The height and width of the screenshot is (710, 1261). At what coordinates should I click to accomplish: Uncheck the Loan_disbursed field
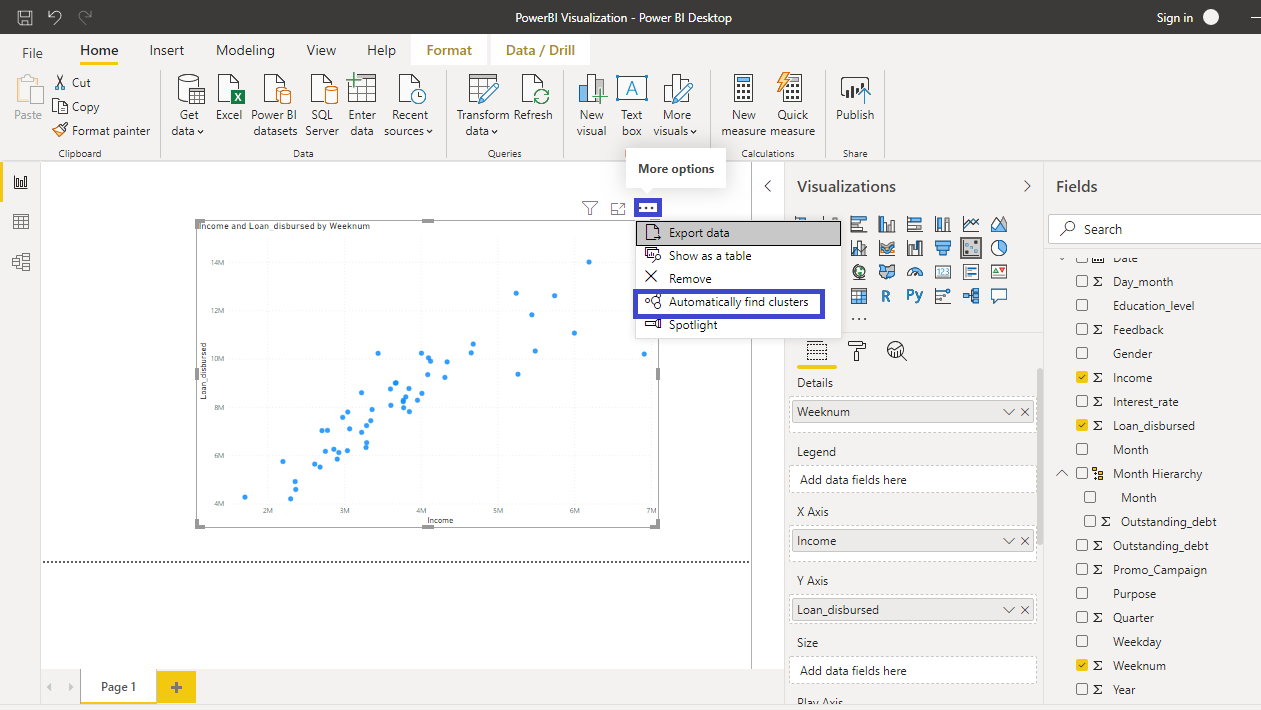pyautogui.click(x=1082, y=426)
